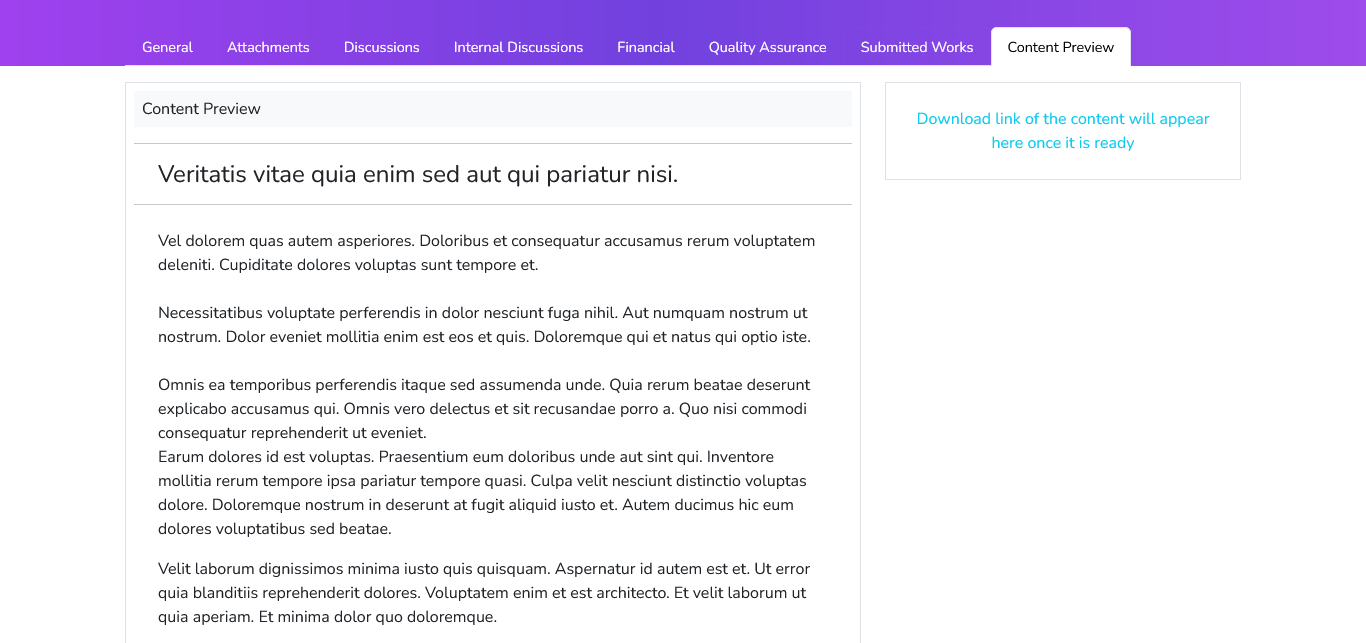Click the words 'dolores voluptatibus sed beatae'
Image resolution: width=1366 pixels, height=643 pixels.
tap(274, 529)
